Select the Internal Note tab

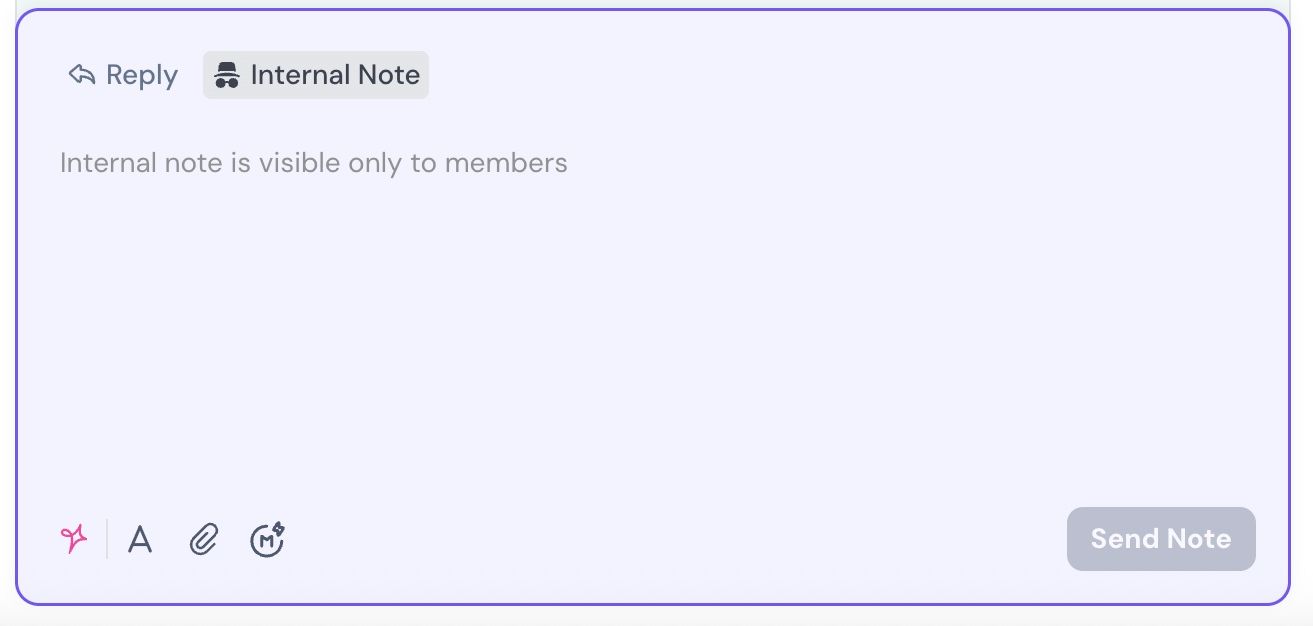[x=316, y=75]
